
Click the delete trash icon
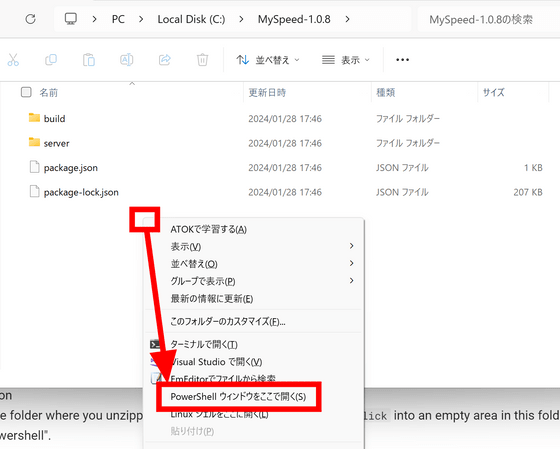(202, 60)
